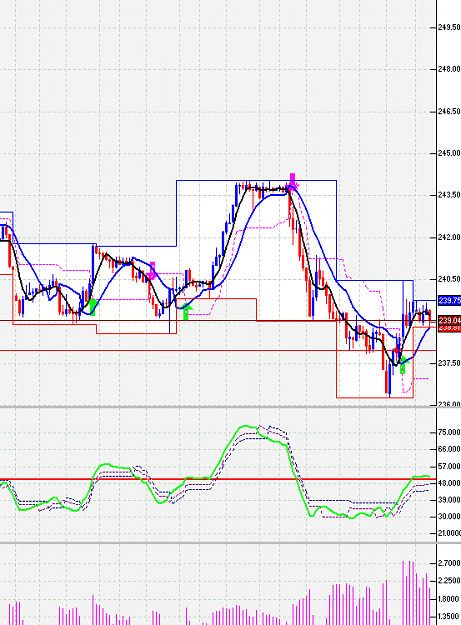Click the 66.000 oscillator axis label
Viewport: 461px width, 625px height.
449,449
